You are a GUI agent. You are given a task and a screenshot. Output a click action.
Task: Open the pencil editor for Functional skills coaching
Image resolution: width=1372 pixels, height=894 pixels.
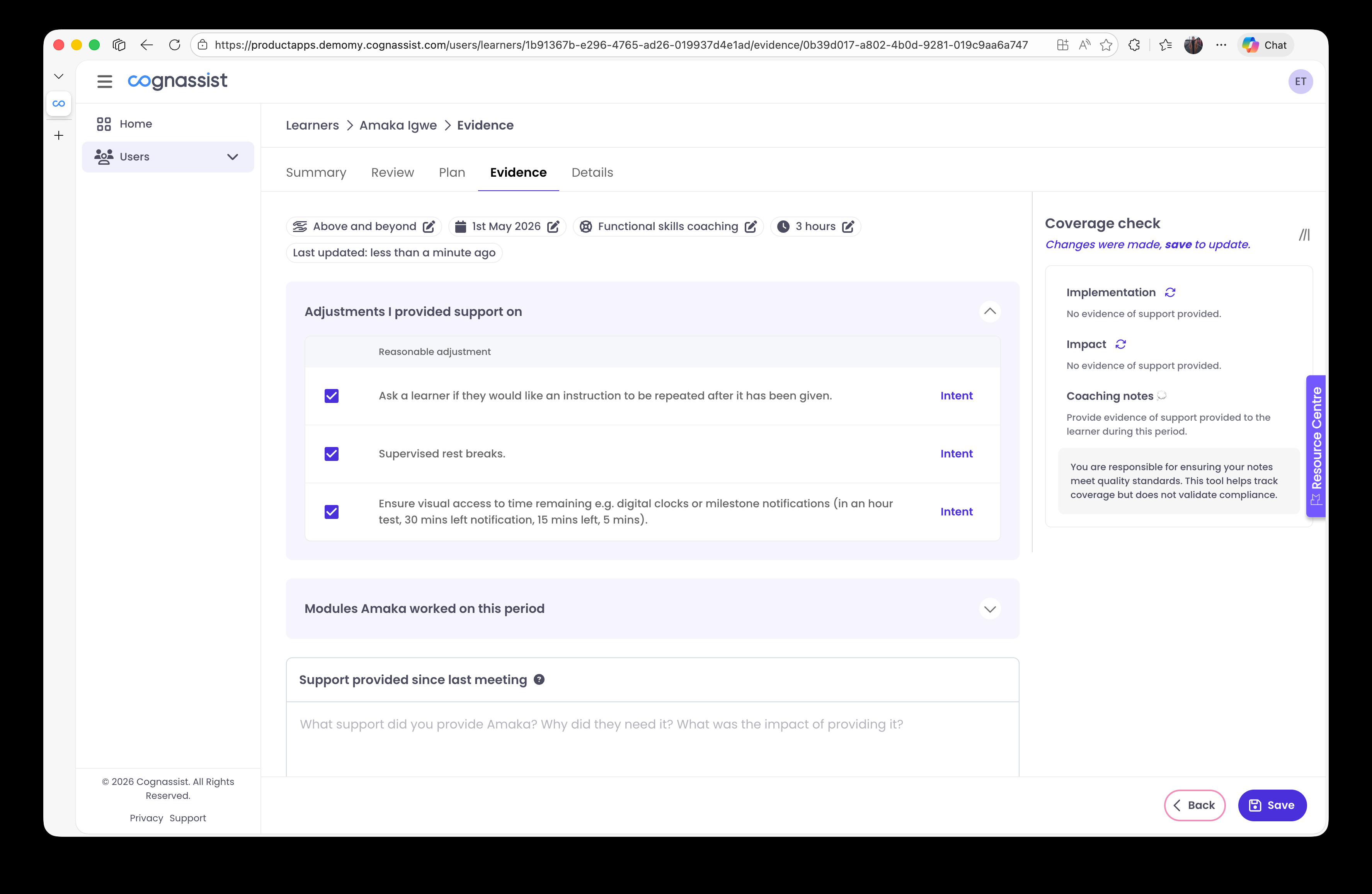pyautogui.click(x=751, y=226)
